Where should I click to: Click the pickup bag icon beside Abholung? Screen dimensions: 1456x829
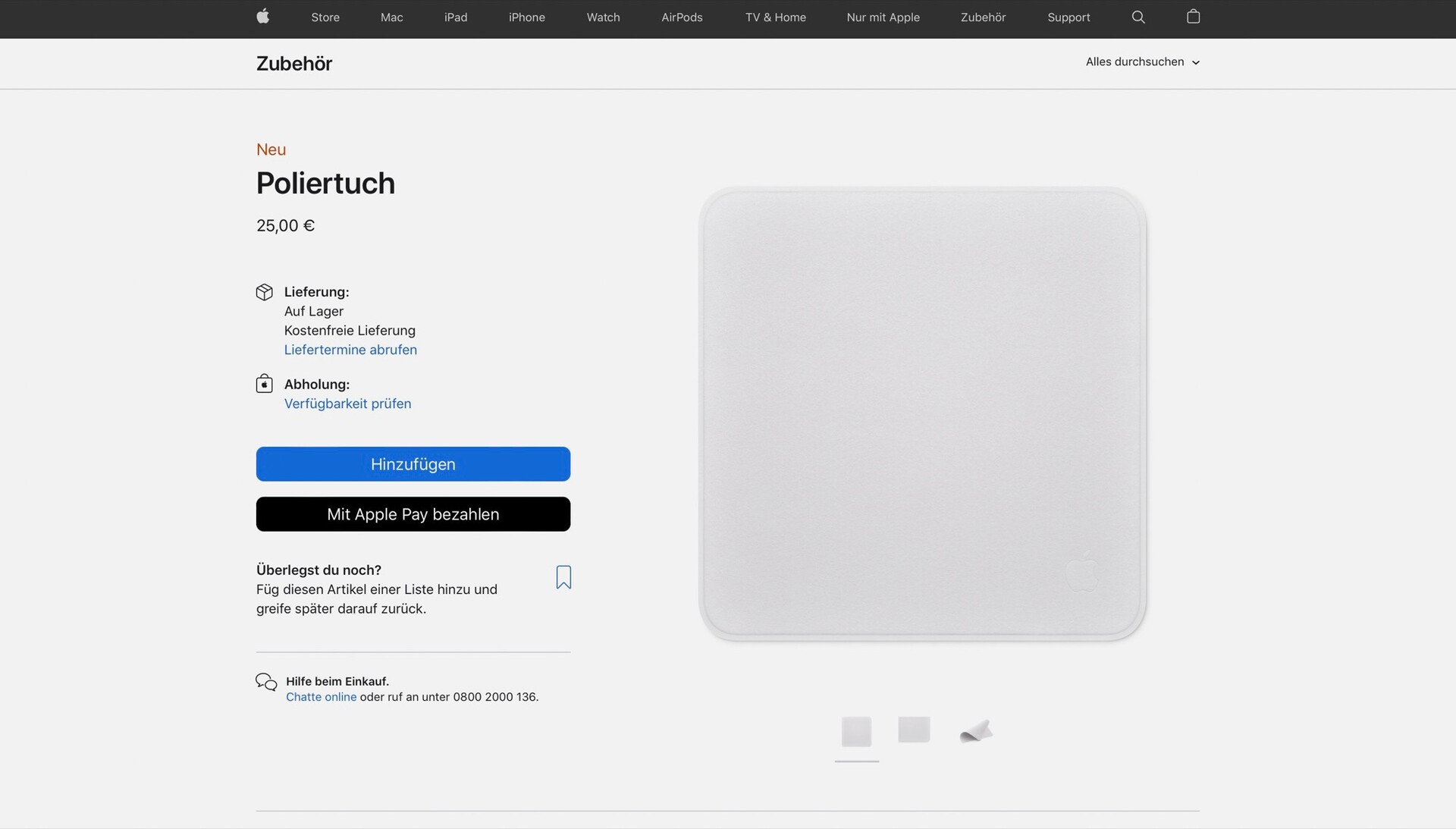(x=265, y=384)
